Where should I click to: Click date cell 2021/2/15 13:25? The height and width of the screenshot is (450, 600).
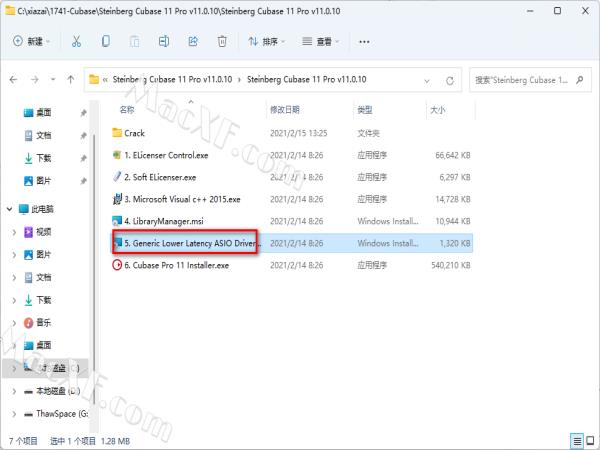click(298, 133)
